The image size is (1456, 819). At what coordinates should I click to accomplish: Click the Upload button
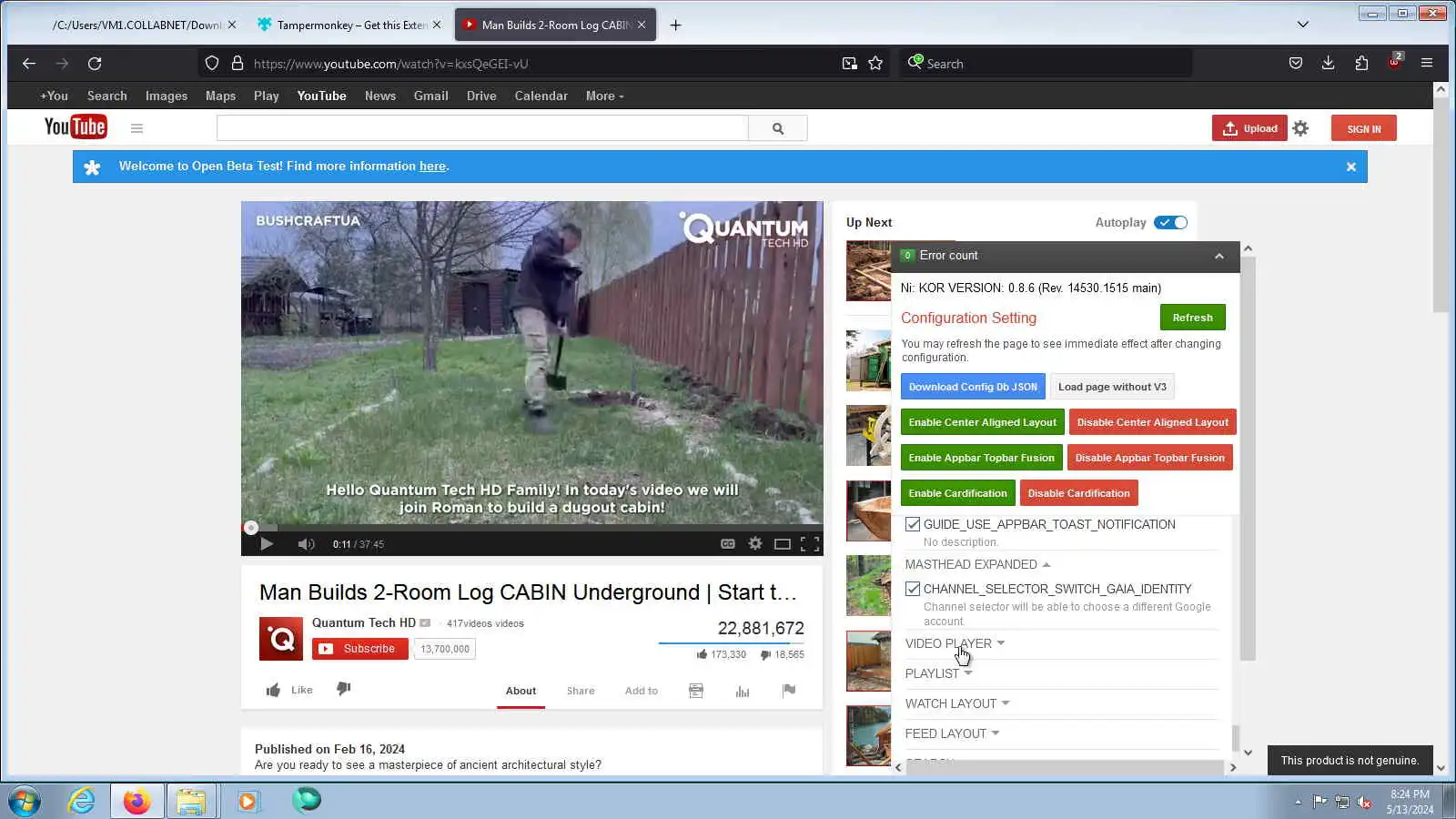coord(1249,128)
